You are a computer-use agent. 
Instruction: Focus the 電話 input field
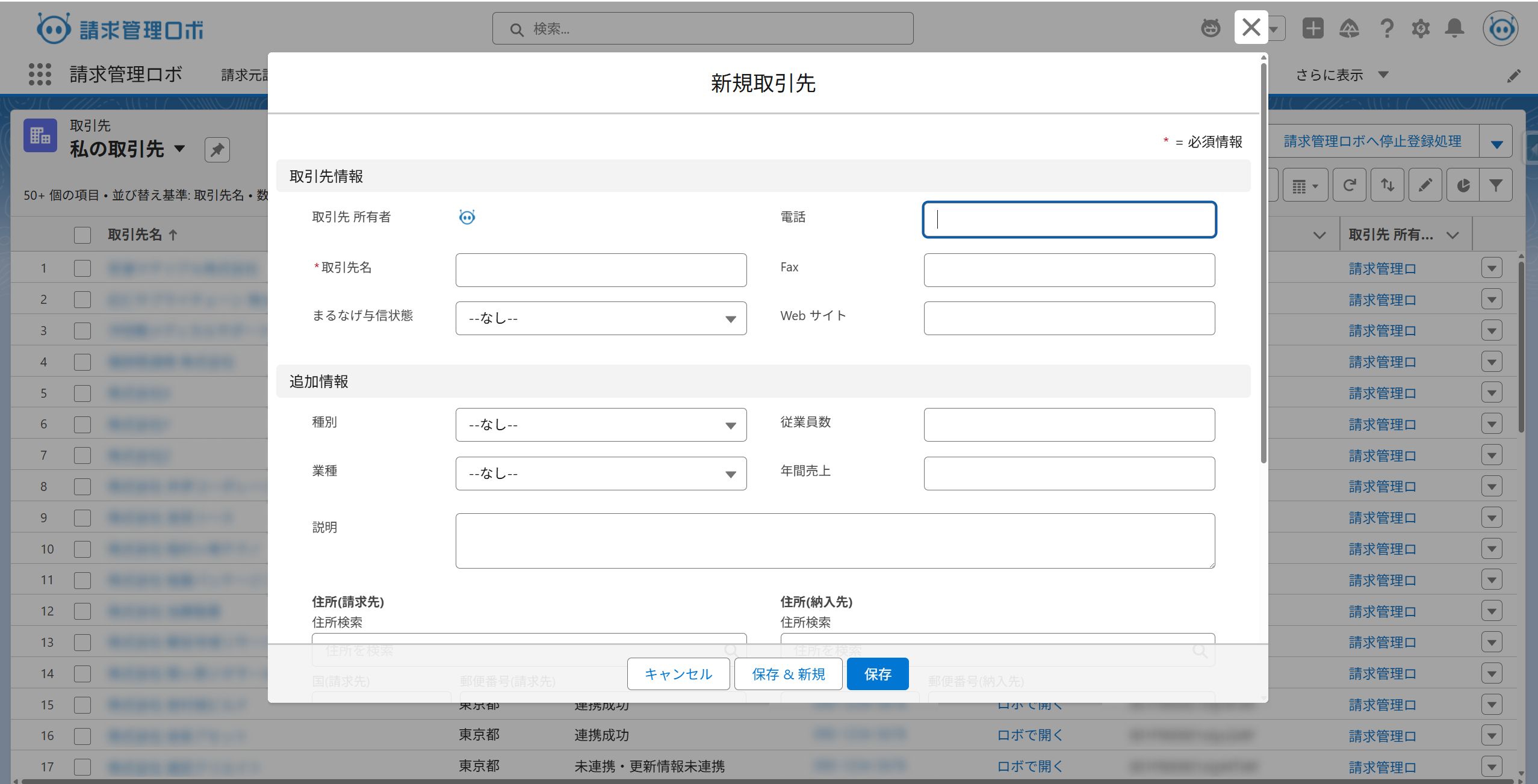[1069, 220]
